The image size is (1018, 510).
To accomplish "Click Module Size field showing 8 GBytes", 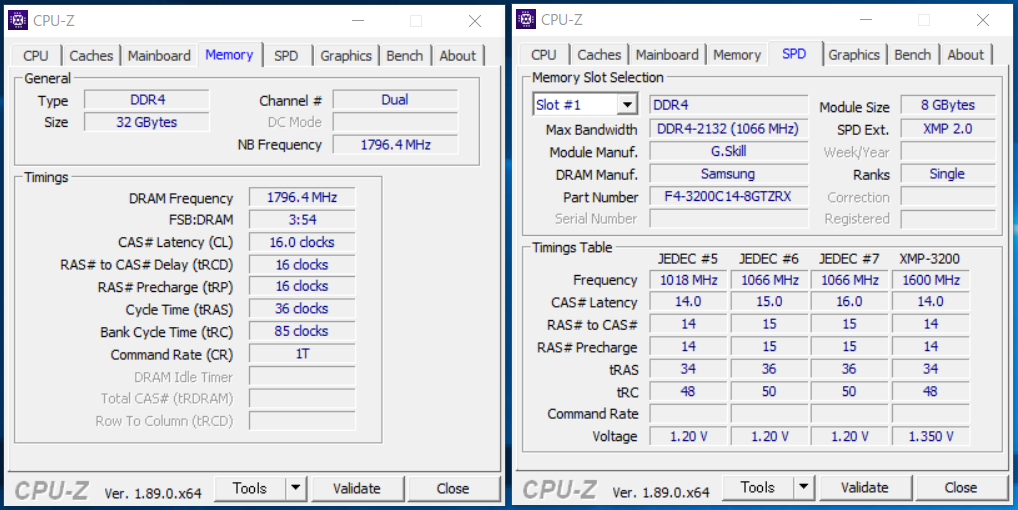I will pos(948,105).
